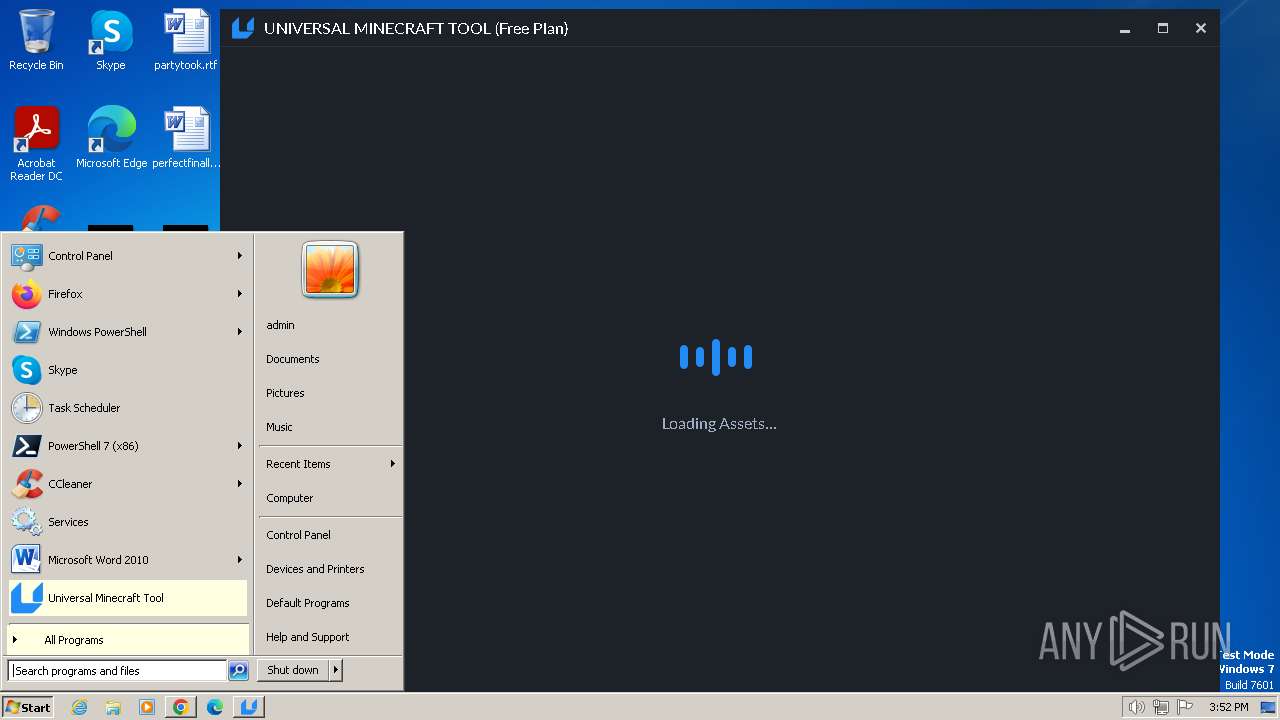Viewport: 1280px width, 720px height.
Task: Open Microsoft Edge desktop shortcut
Action: point(111,138)
